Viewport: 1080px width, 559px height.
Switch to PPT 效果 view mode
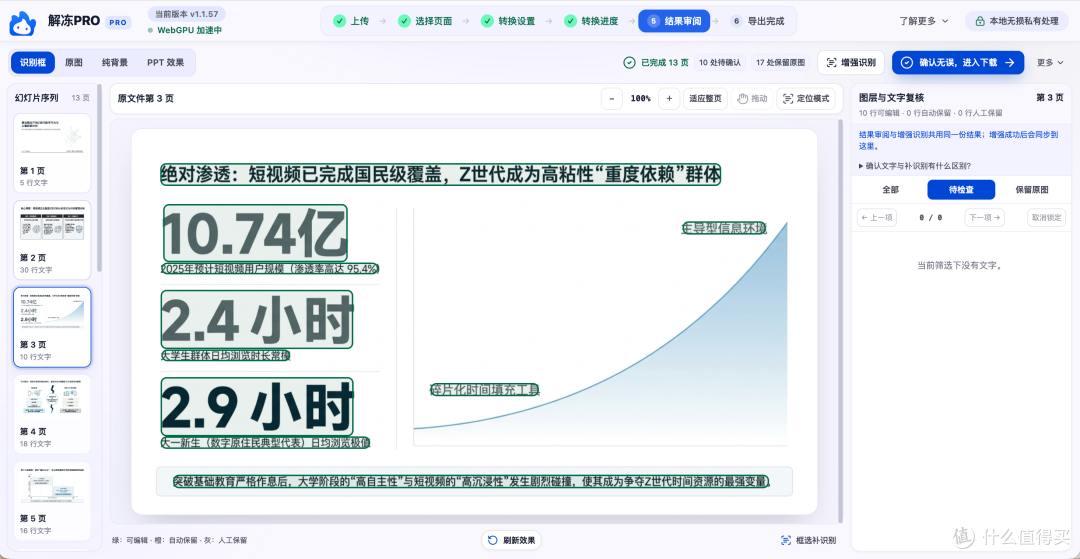click(165, 63)
